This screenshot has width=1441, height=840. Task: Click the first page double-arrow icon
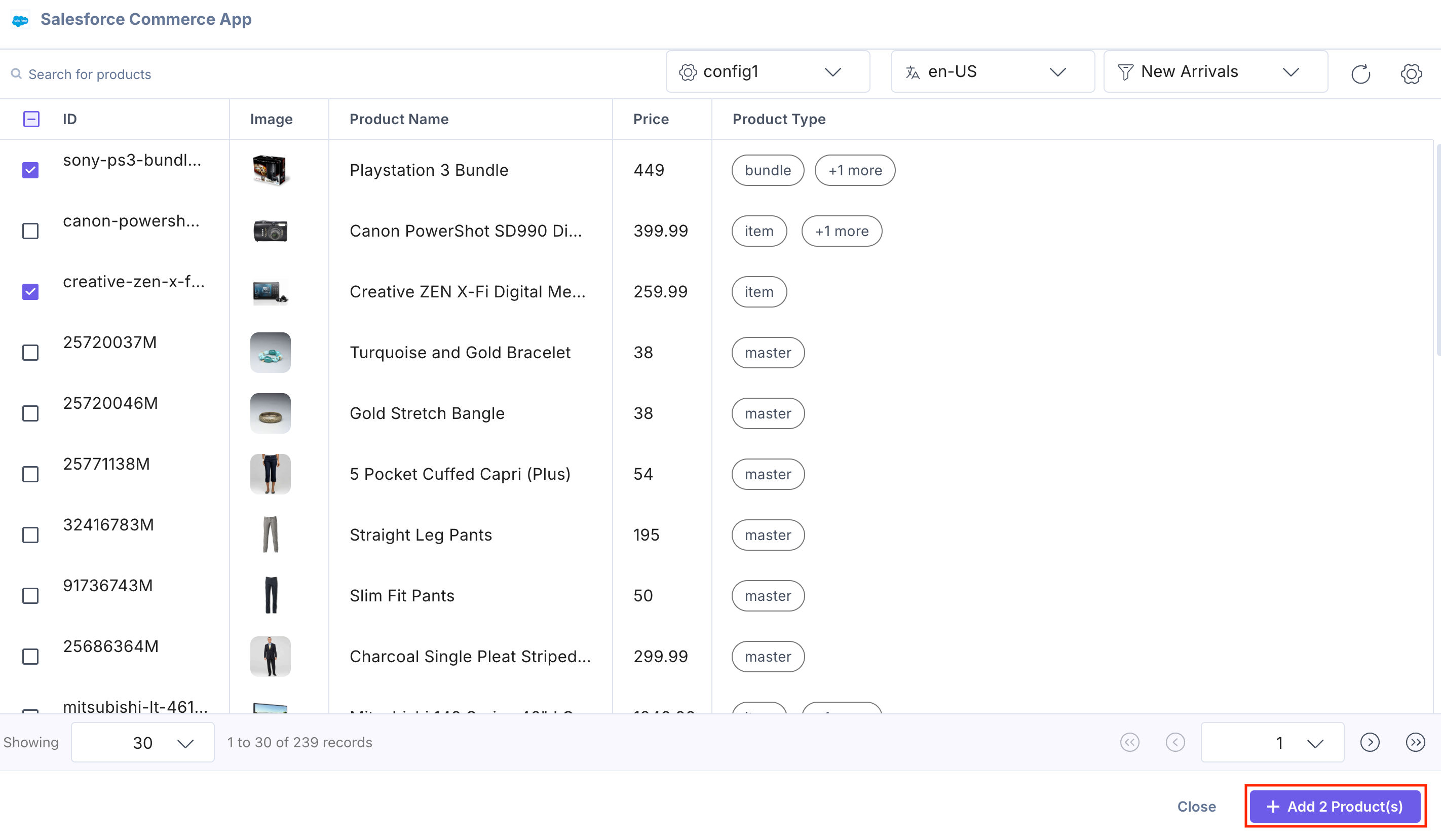tap(1129, 742)
